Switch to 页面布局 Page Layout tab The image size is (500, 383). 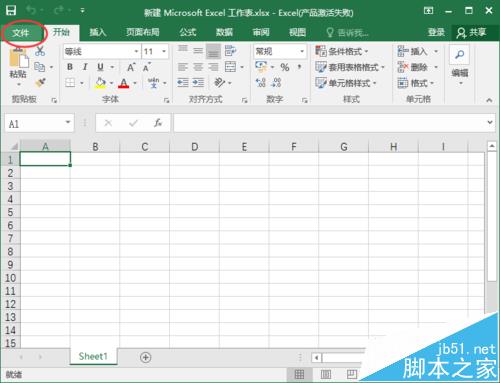coord(143,32)
